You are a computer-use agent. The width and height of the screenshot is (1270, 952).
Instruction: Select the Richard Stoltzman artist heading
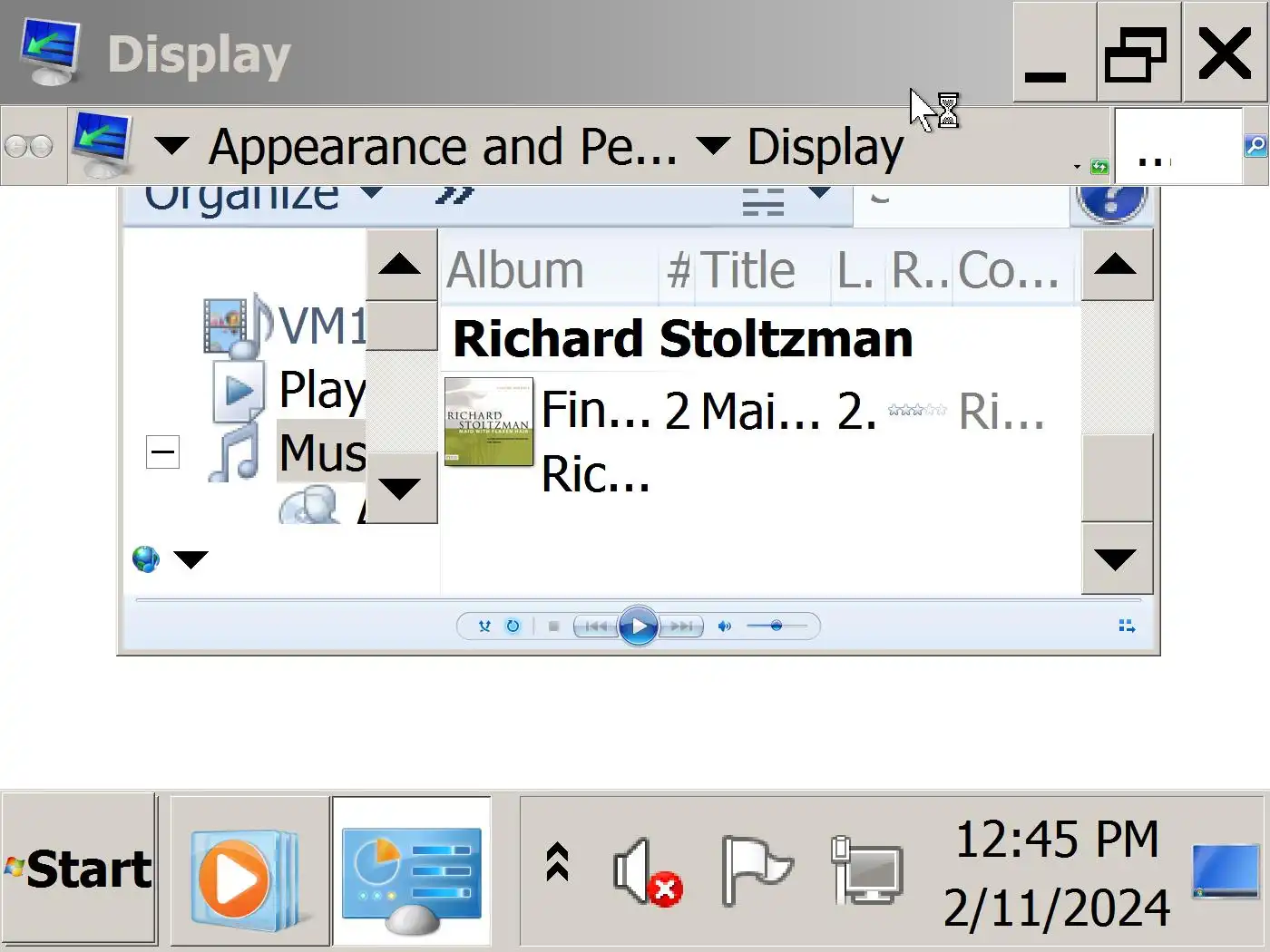683,339
